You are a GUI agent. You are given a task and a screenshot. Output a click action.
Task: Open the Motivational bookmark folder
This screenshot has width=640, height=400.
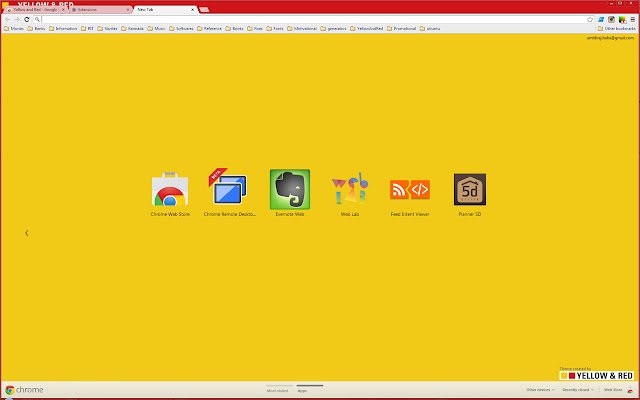(x=302, y=29)
